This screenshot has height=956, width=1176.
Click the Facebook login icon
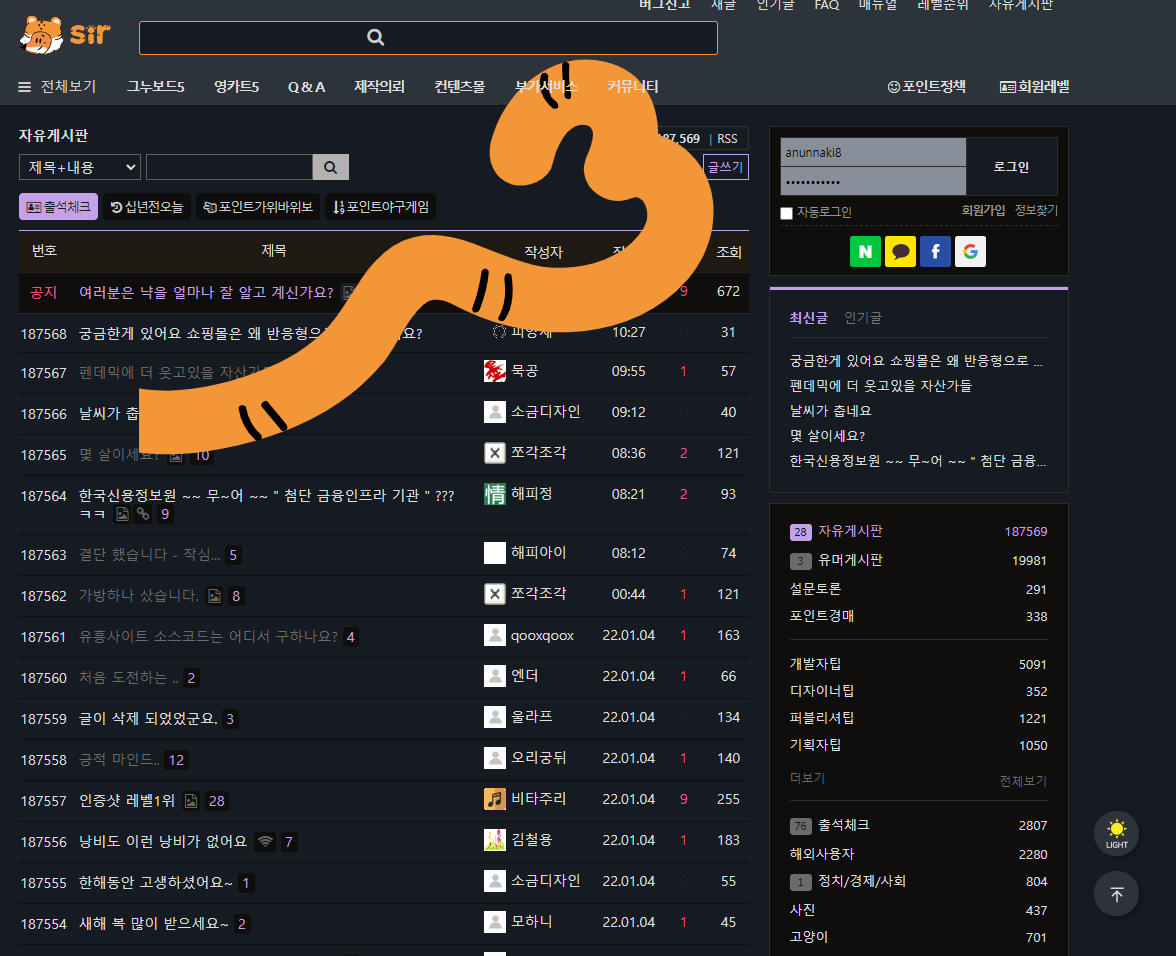click(x=935, y=252)
